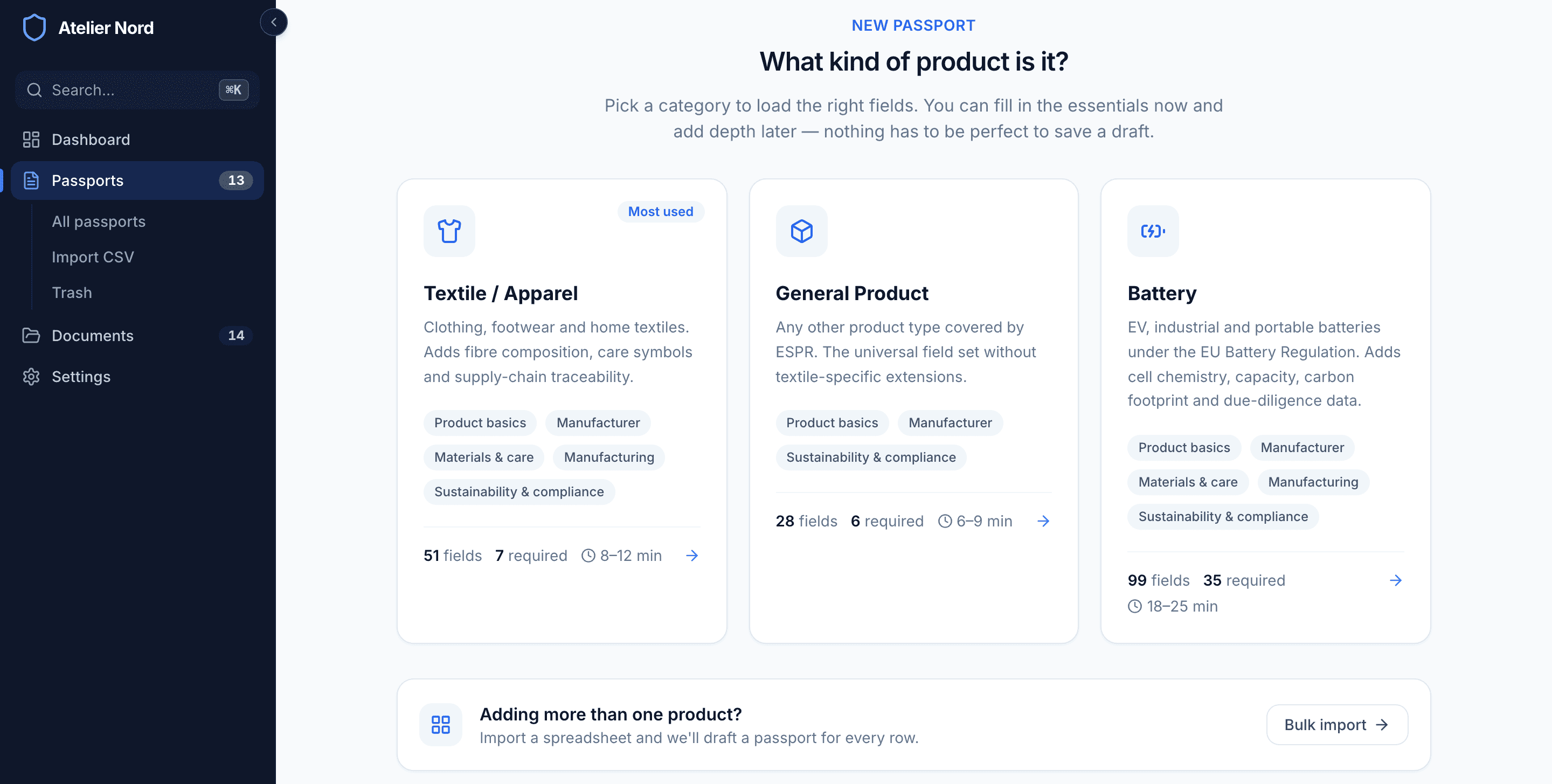
Task: Click the Battery card clock icon
Action: [1134, 606]
